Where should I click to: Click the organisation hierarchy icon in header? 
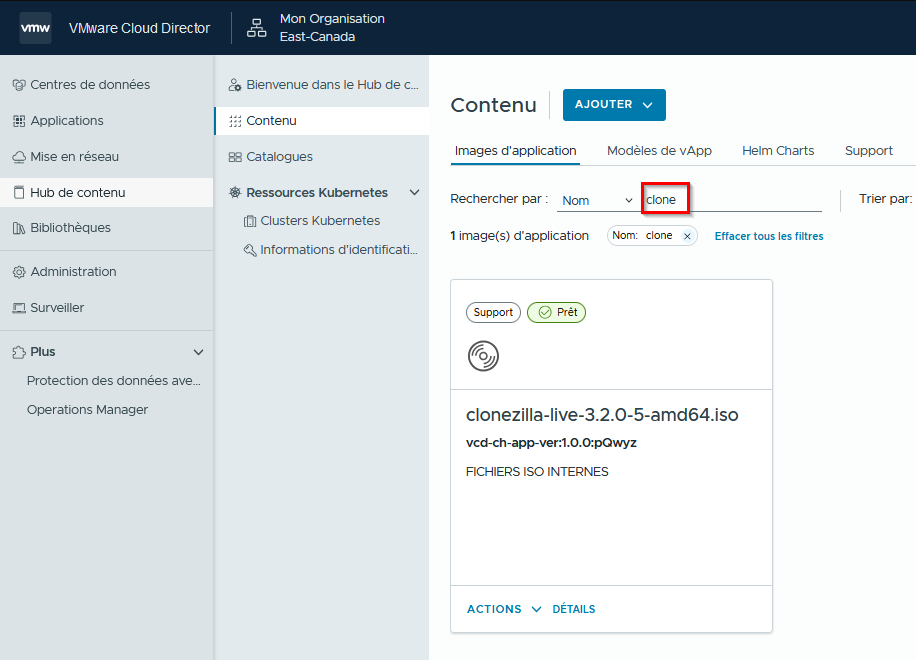click(256, 28)
